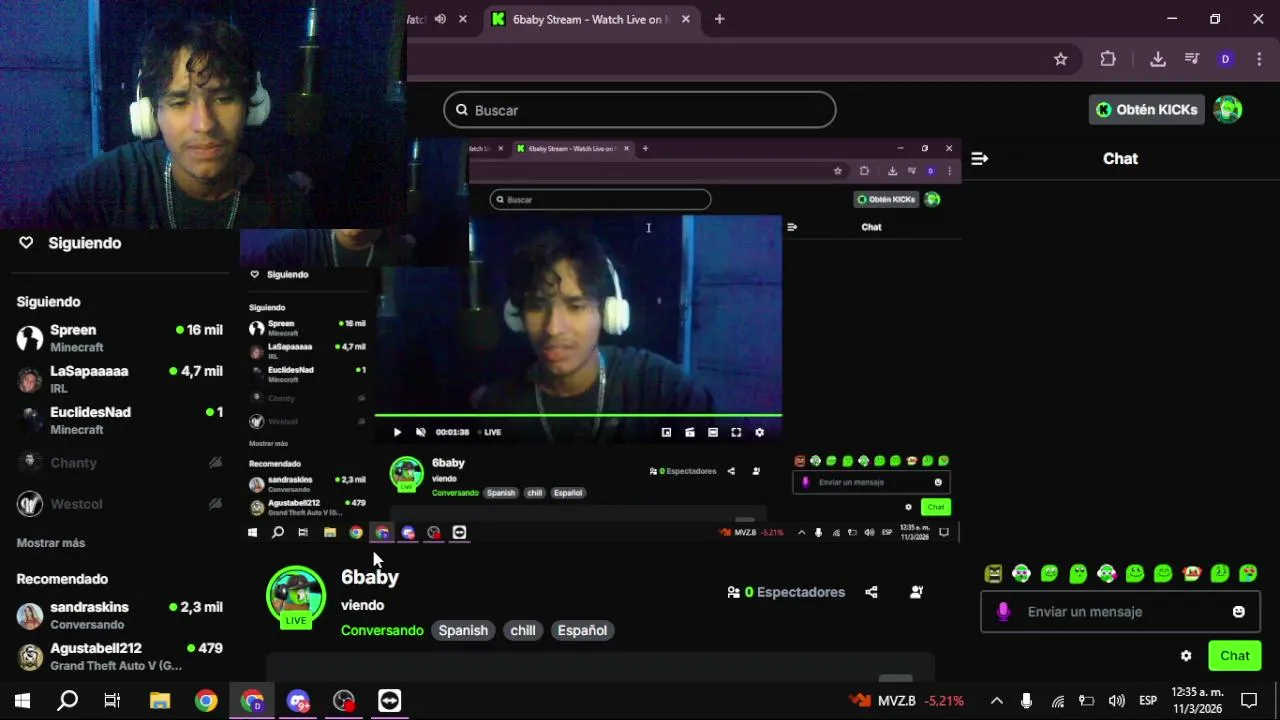This screenshot has height=720, width=1280.
Task: Click the purple microphone in message box
Action: click(1004, 611)
